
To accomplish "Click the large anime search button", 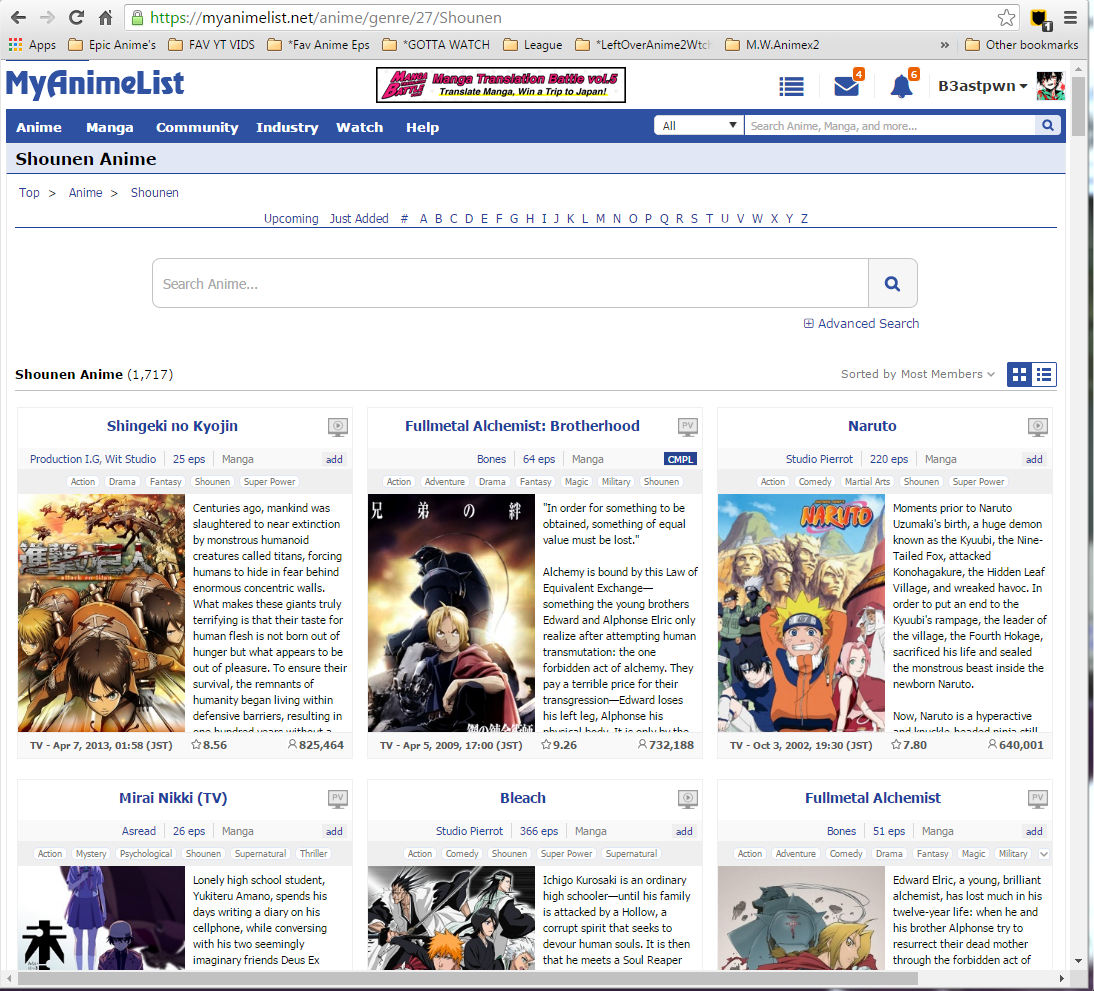I will 892,283.
